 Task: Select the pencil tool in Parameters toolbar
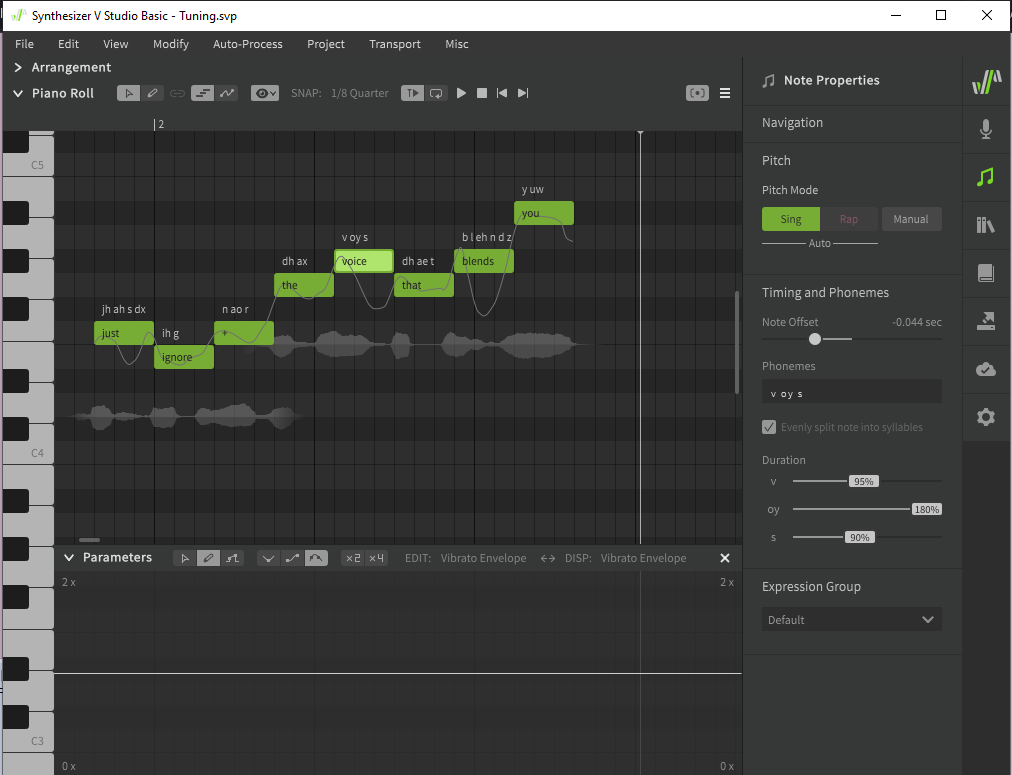pos(208,558)
